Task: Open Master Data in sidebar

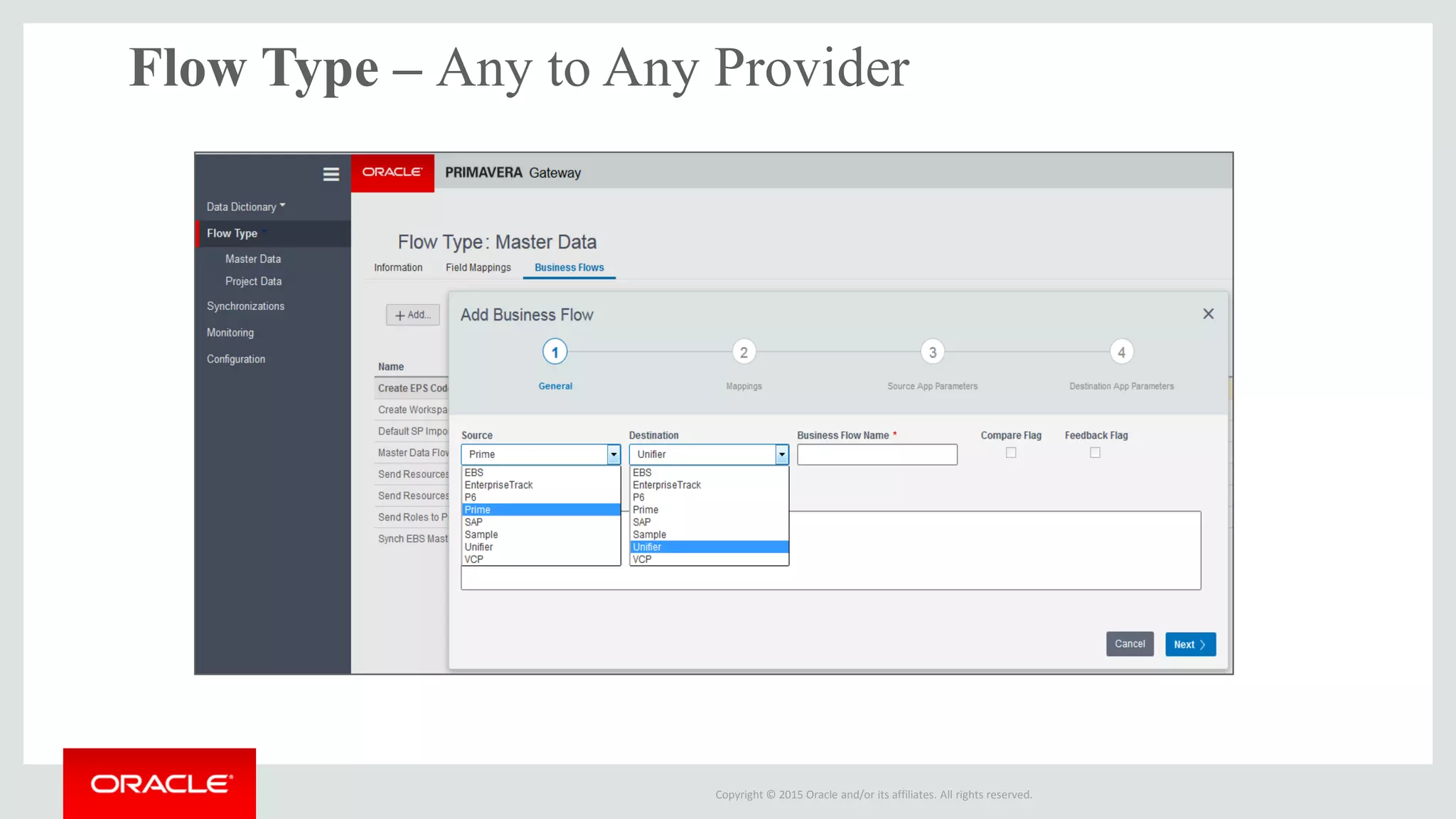Action: coord(253,259)
